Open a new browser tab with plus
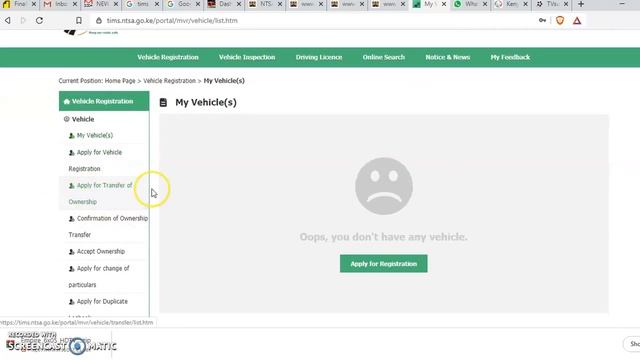The width and height of the screenshot is (640, 360). [x=581, y=4]
